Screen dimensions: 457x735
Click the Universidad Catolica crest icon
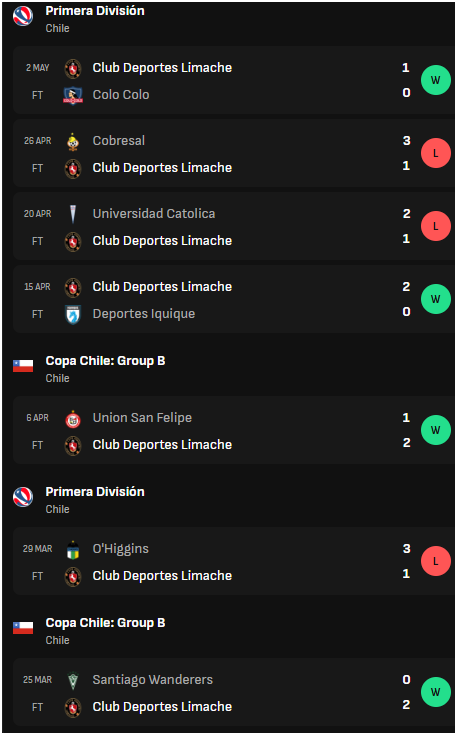tap(73, 214)
